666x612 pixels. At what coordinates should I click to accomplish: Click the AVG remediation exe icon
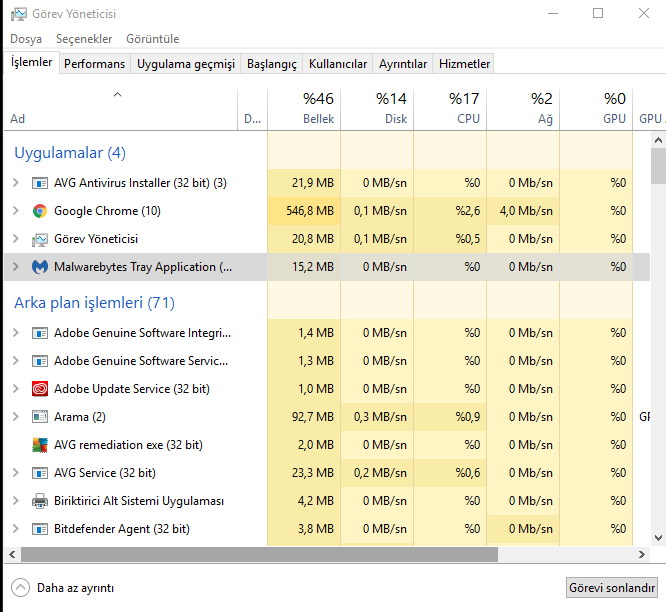pos(40,445)
